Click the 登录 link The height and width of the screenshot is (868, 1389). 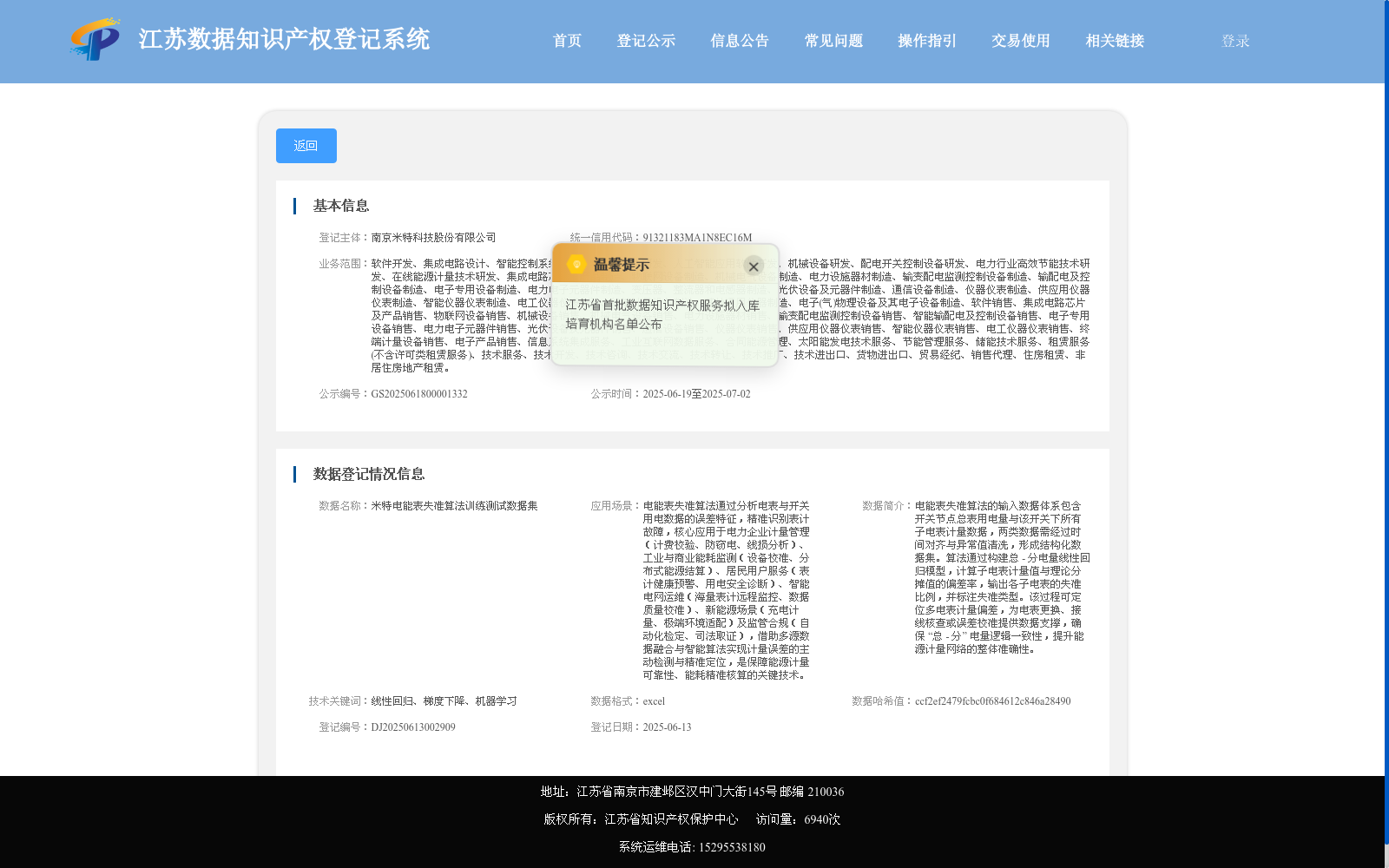[x=1235, y=41]
